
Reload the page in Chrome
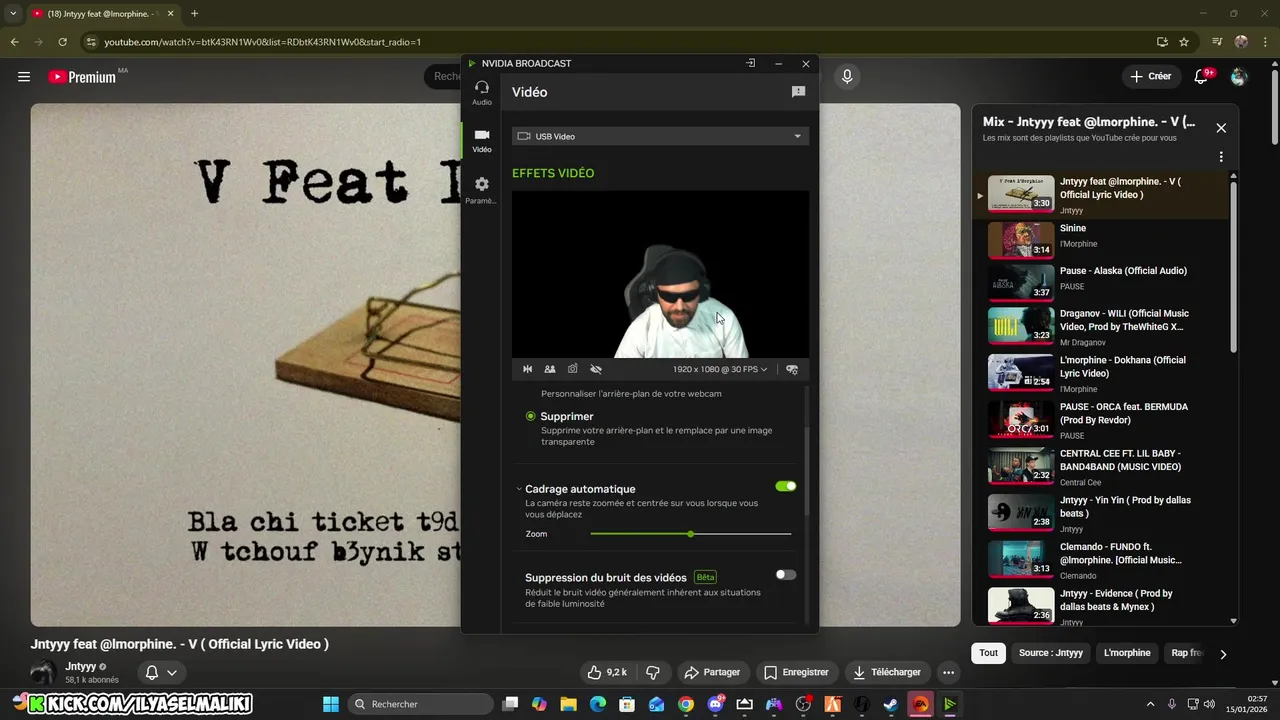click(x=63, y=42)
